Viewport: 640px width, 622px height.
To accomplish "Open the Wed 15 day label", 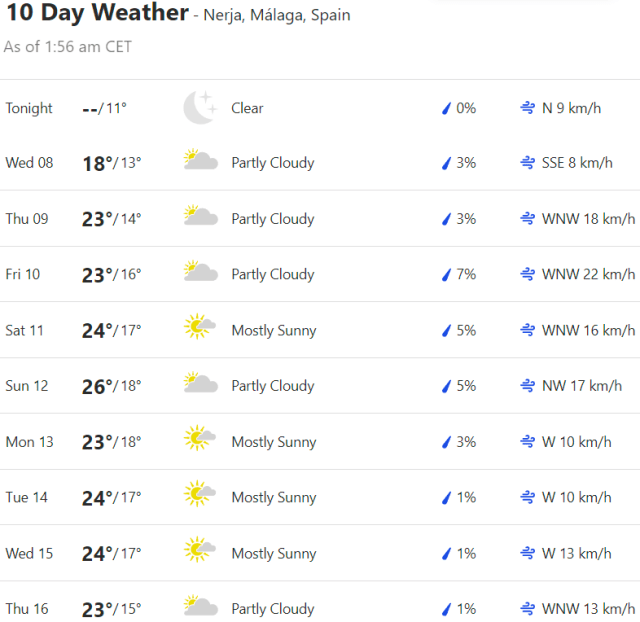I will [29, 553].
